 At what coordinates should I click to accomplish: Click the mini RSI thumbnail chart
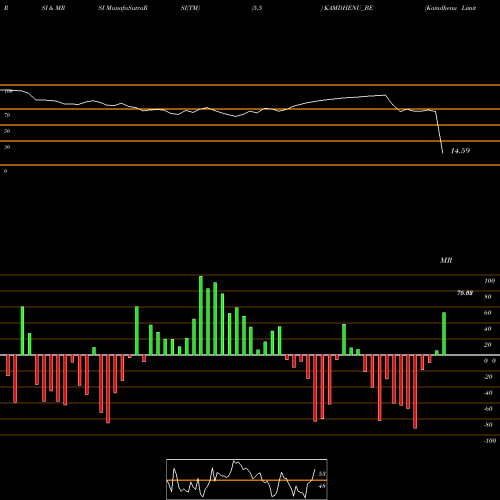[247, 479]
